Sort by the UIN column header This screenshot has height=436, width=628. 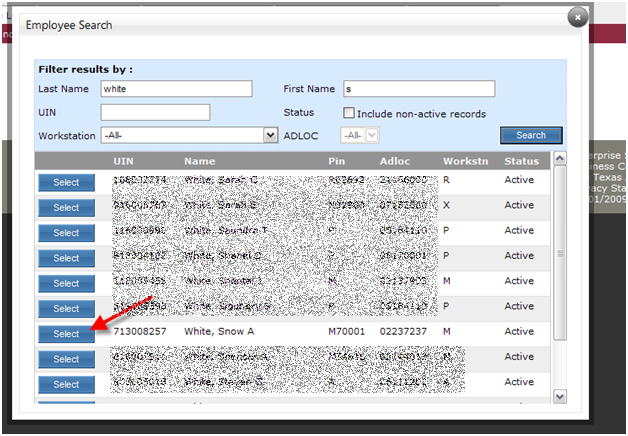tap(124, 160)
